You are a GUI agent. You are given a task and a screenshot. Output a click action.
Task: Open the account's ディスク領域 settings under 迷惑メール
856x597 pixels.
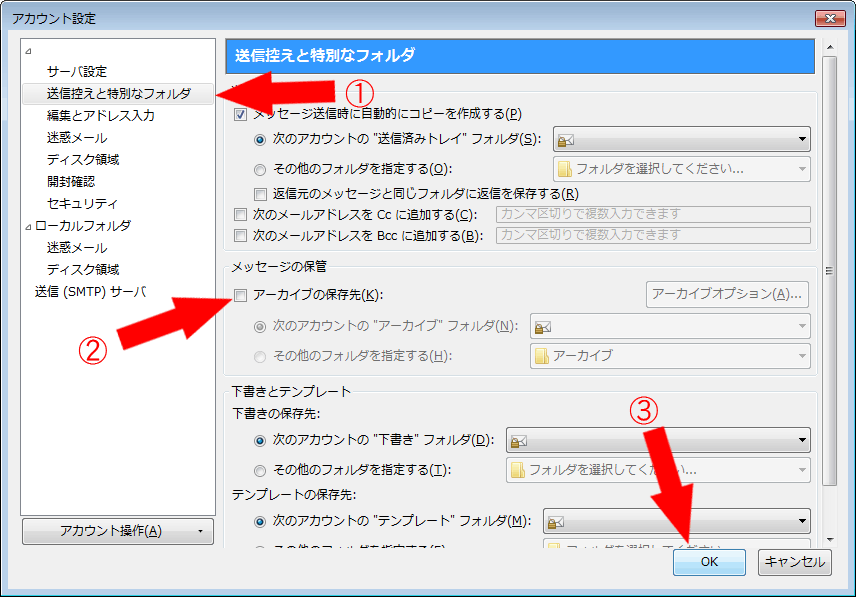[x=83, y=159]
